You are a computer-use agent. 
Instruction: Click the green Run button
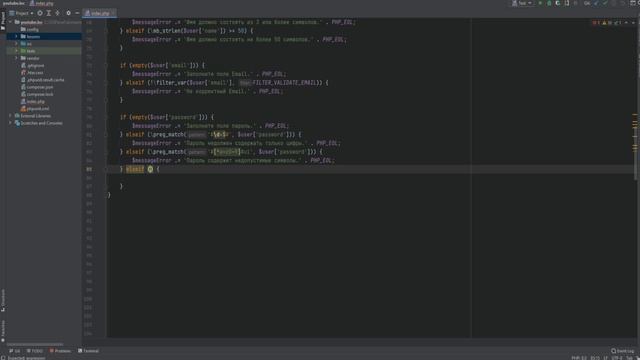(x=540, y=3)
